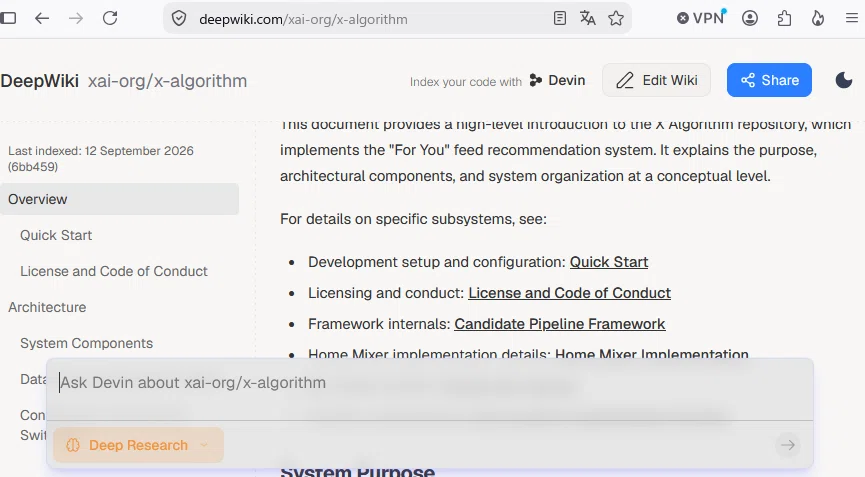Viewport: 865px width, 477px height.
Task: Open the Firefox account profile icon
Action: pos(750,18)
